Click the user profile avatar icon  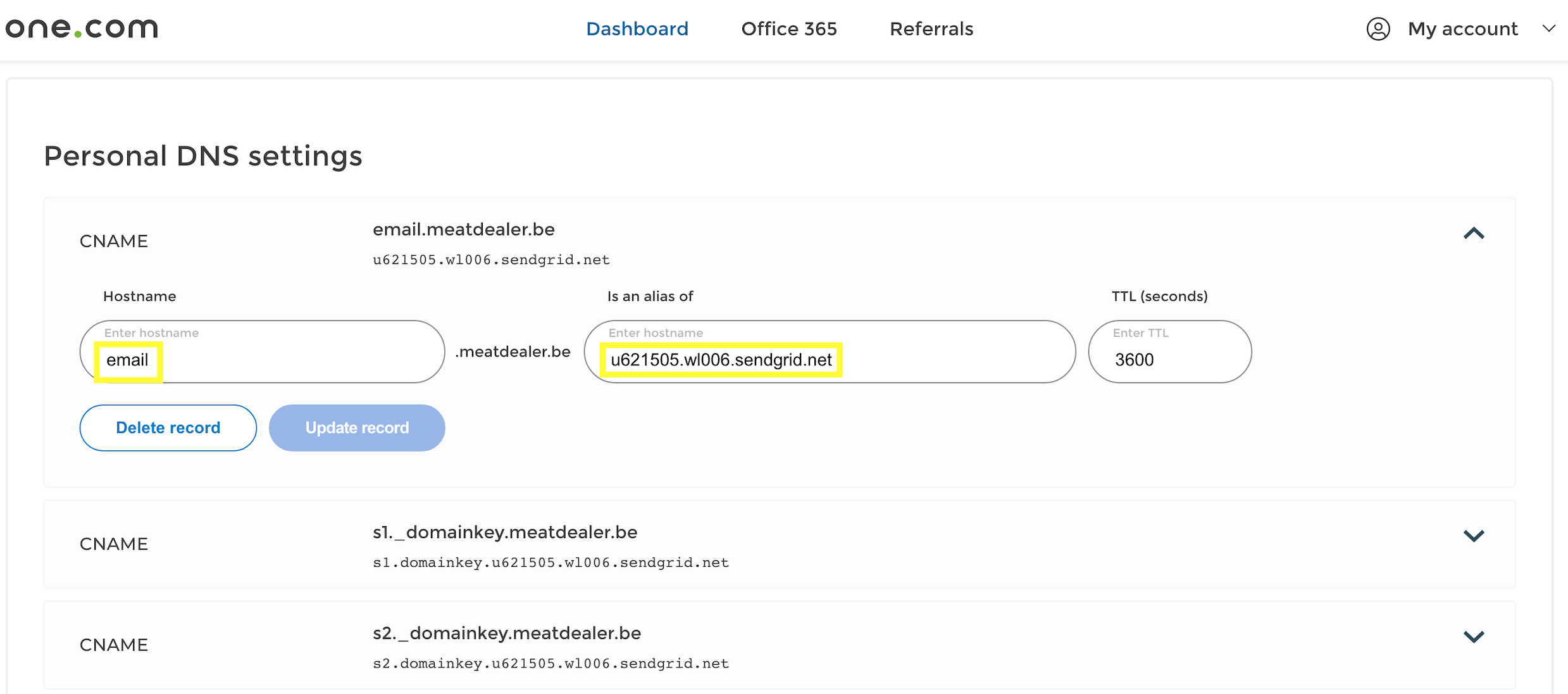1378,28
